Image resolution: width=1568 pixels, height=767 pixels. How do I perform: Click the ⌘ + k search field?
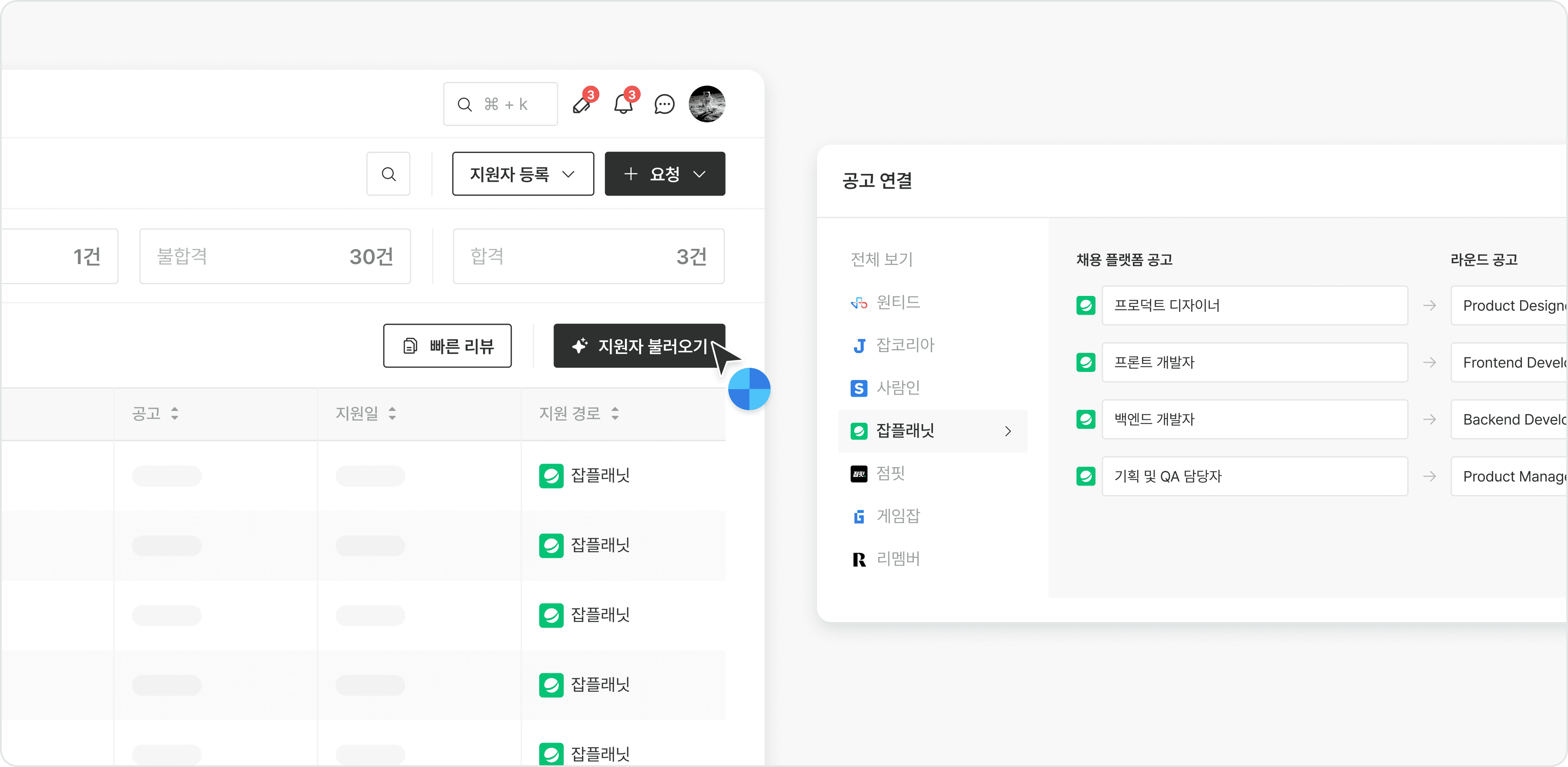pyautogui.click(x=500, y=104)
